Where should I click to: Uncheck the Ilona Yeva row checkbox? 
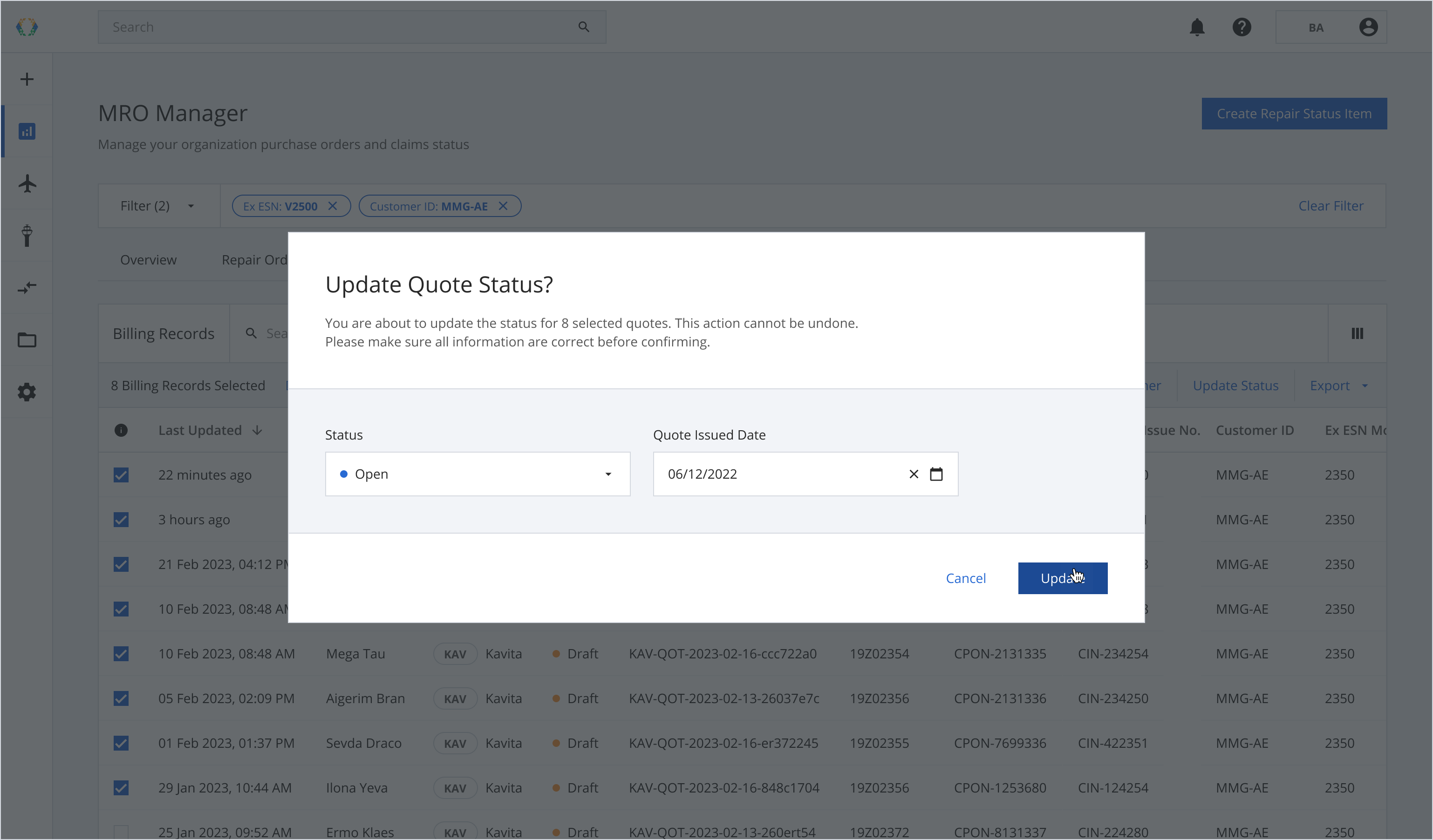point(121,788)
